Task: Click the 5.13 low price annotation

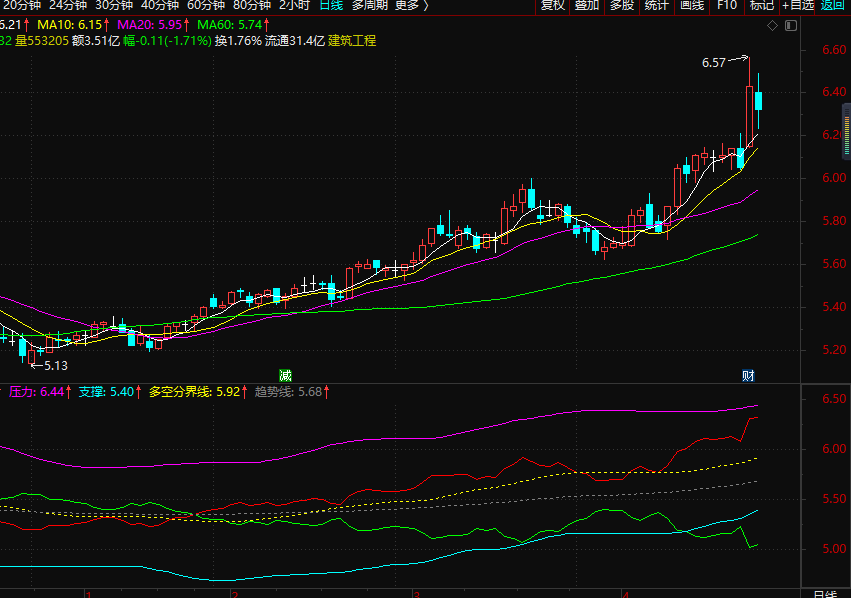Action: click(x=56, y=366)
